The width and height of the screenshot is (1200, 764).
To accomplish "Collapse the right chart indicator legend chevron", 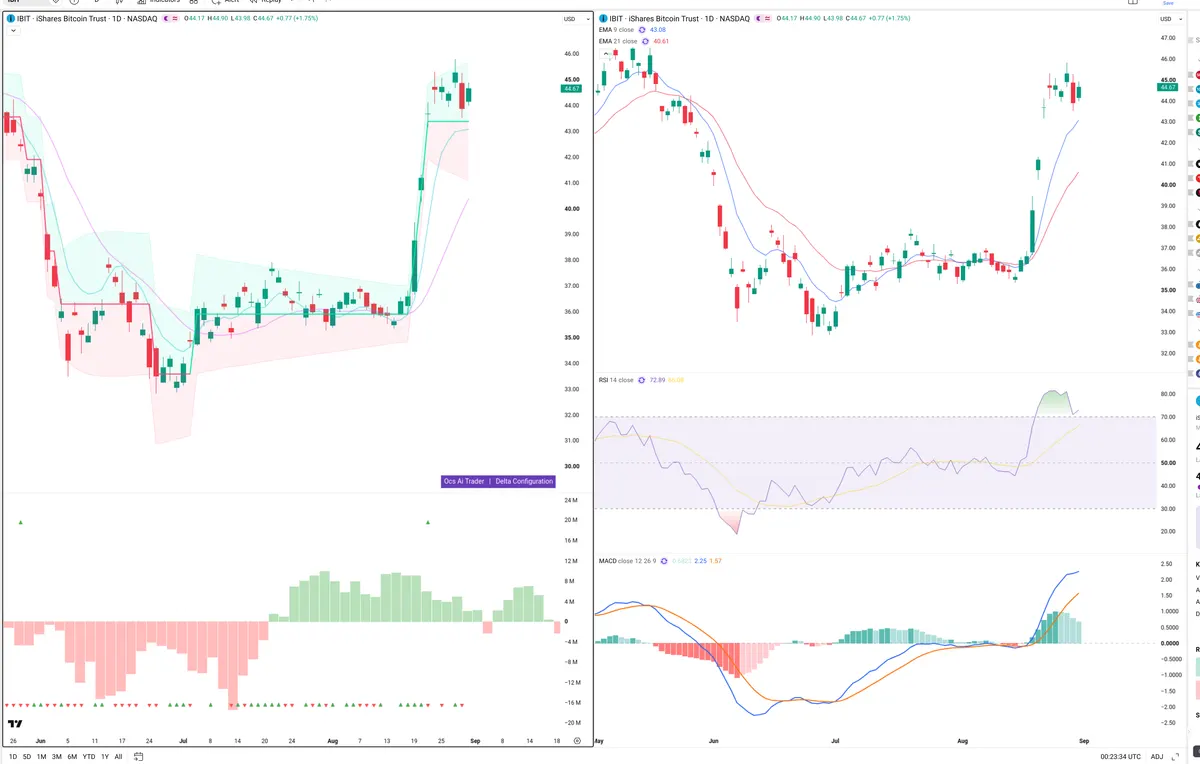I will 606,54.
